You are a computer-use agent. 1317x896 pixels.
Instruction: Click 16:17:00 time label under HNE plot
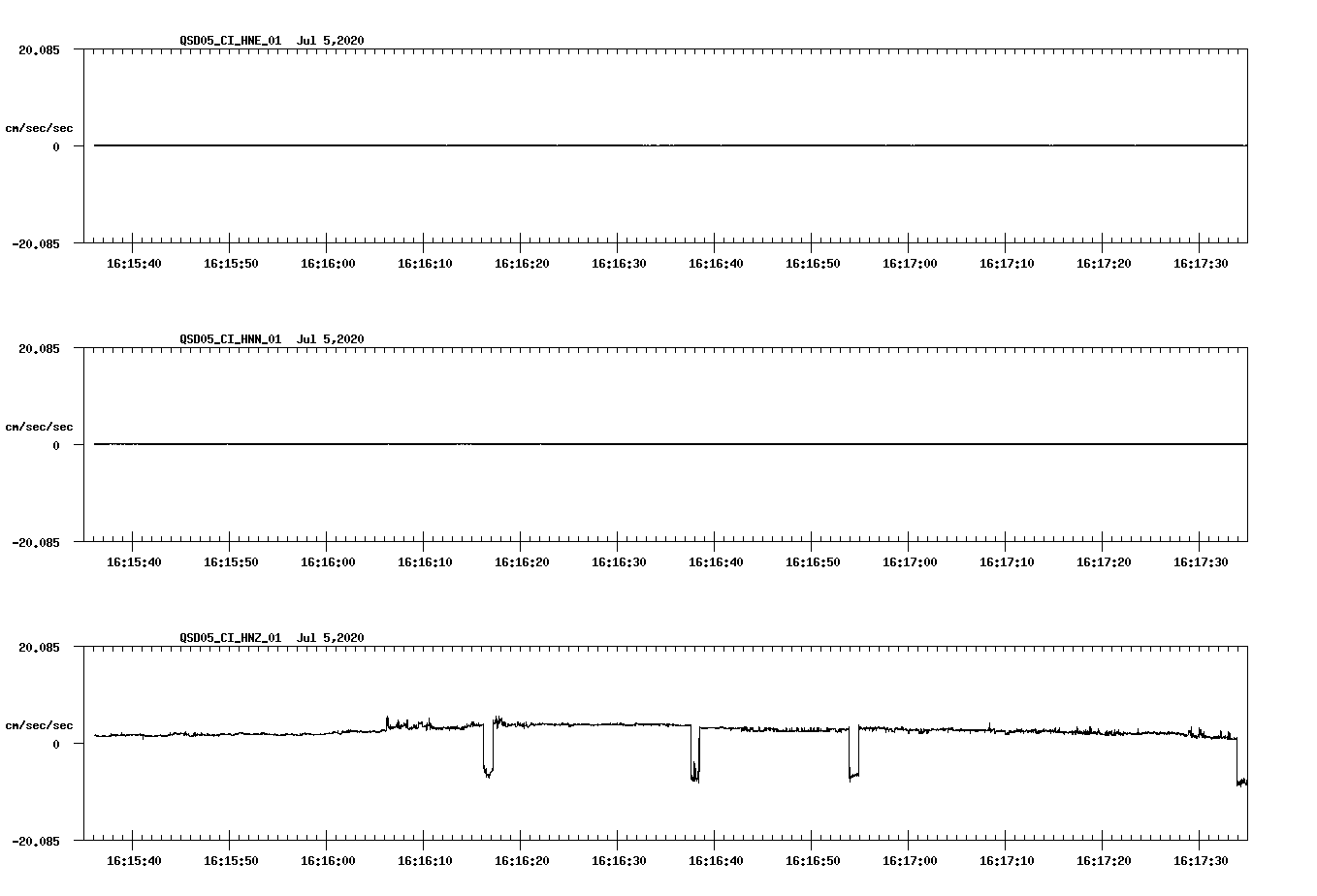[x=910, y=264]
